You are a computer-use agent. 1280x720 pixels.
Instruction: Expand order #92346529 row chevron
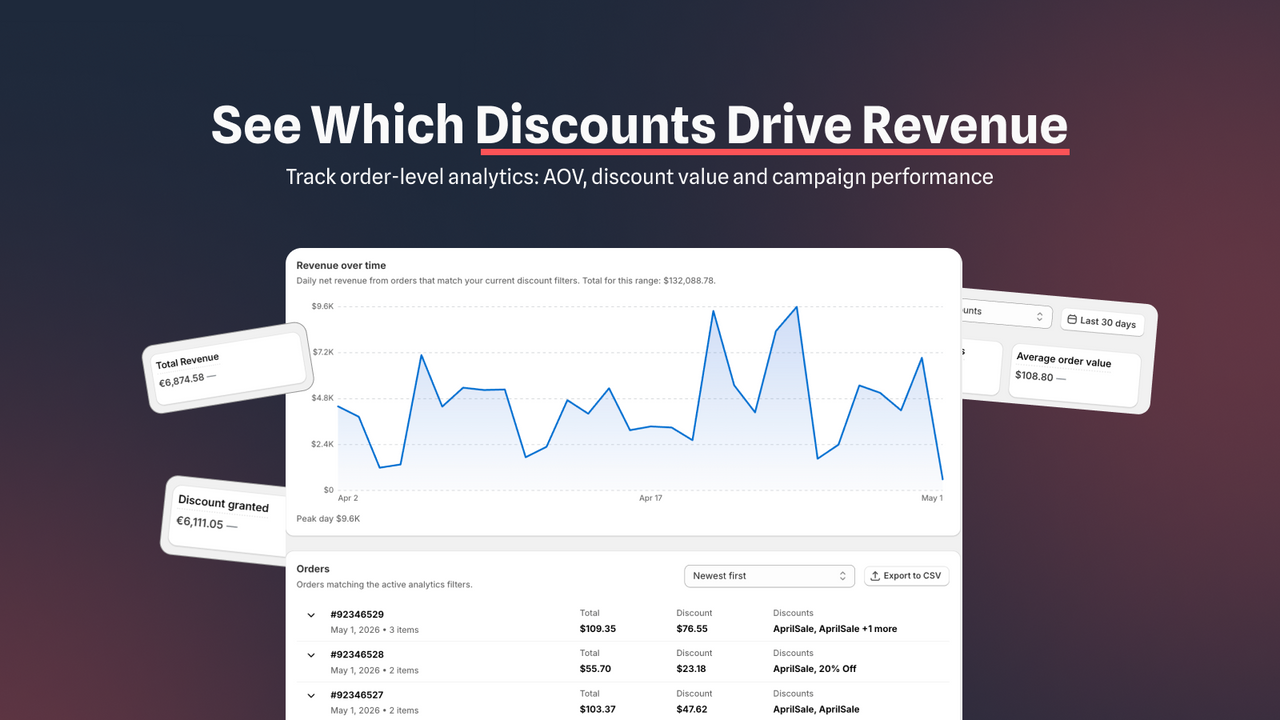[x=311, y=615]
